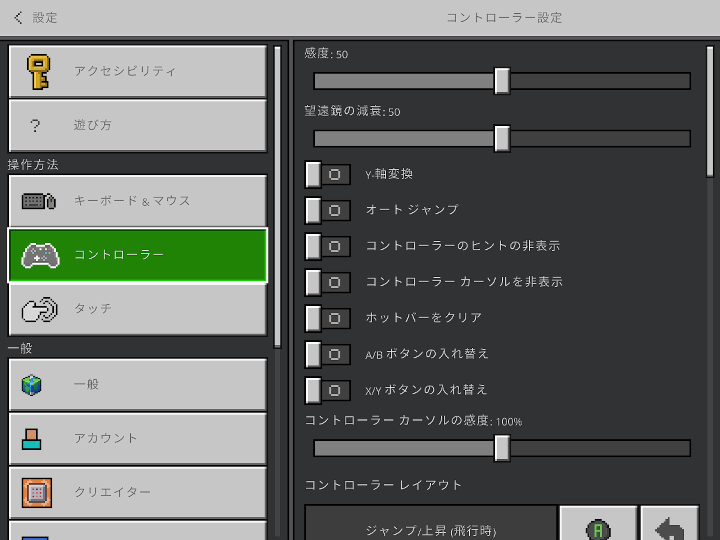Screen dimensions: 720x540
Task: Click the golden key accessibility icon
Action: pyautogui.click(x=38, y=72)
